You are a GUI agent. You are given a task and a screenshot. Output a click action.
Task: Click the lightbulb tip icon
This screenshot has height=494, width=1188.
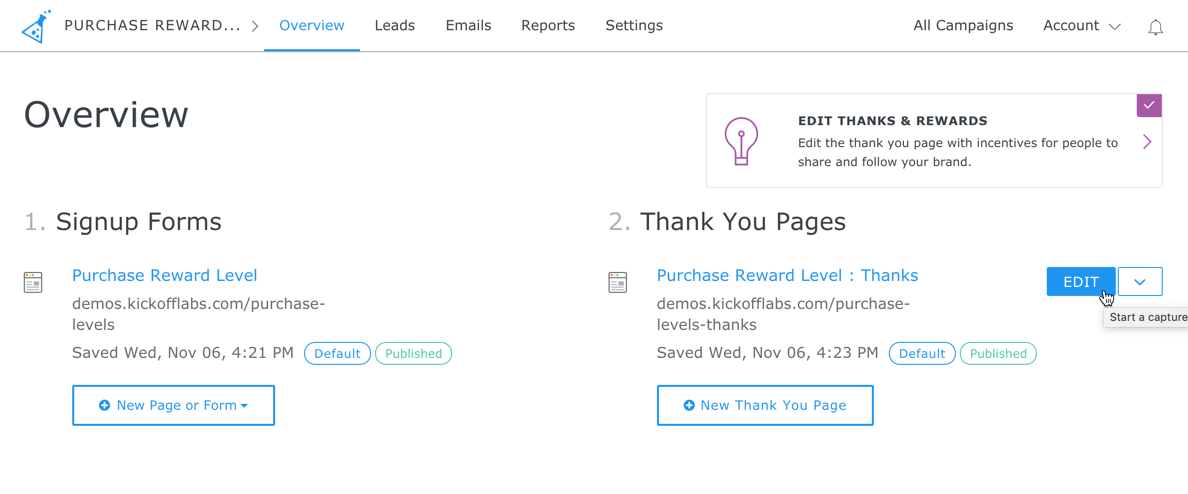(x=741, y=141)
